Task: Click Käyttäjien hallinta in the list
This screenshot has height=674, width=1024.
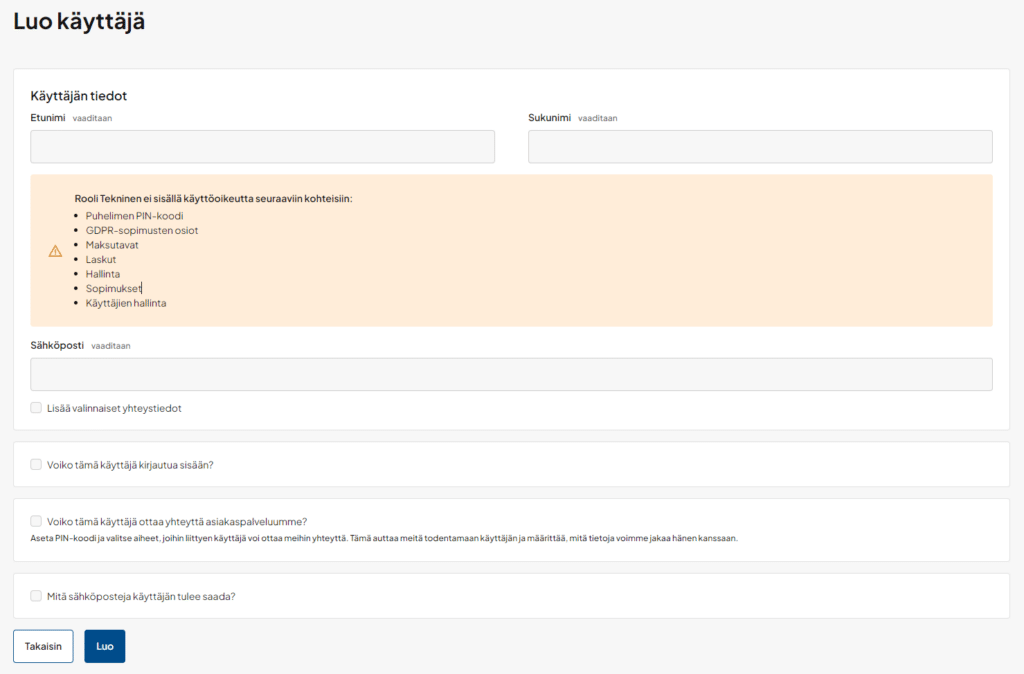Action: pos(126,303)
